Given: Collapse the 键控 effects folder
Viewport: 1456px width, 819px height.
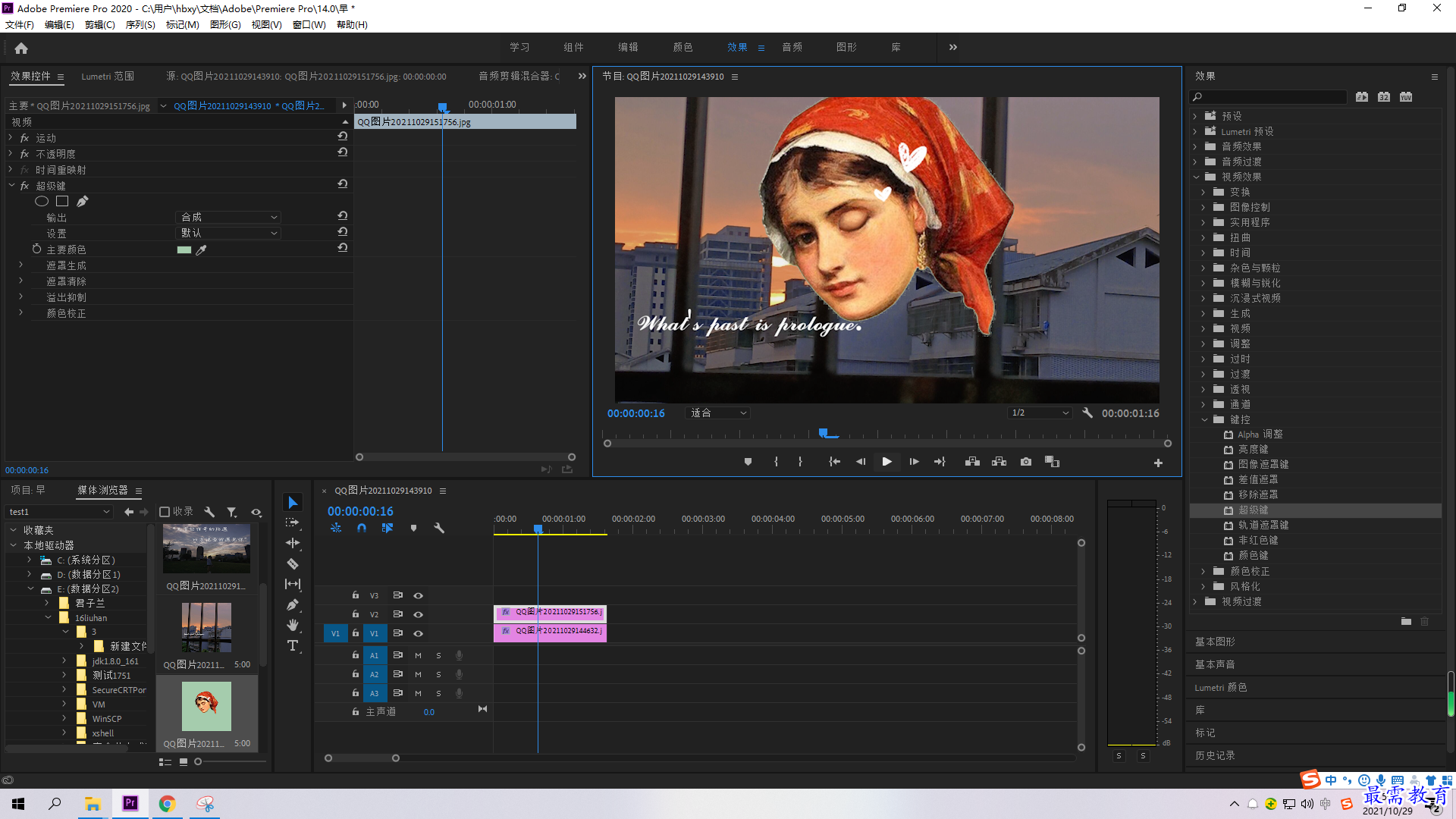Looking at the screenshot, I should [1203, 419].
